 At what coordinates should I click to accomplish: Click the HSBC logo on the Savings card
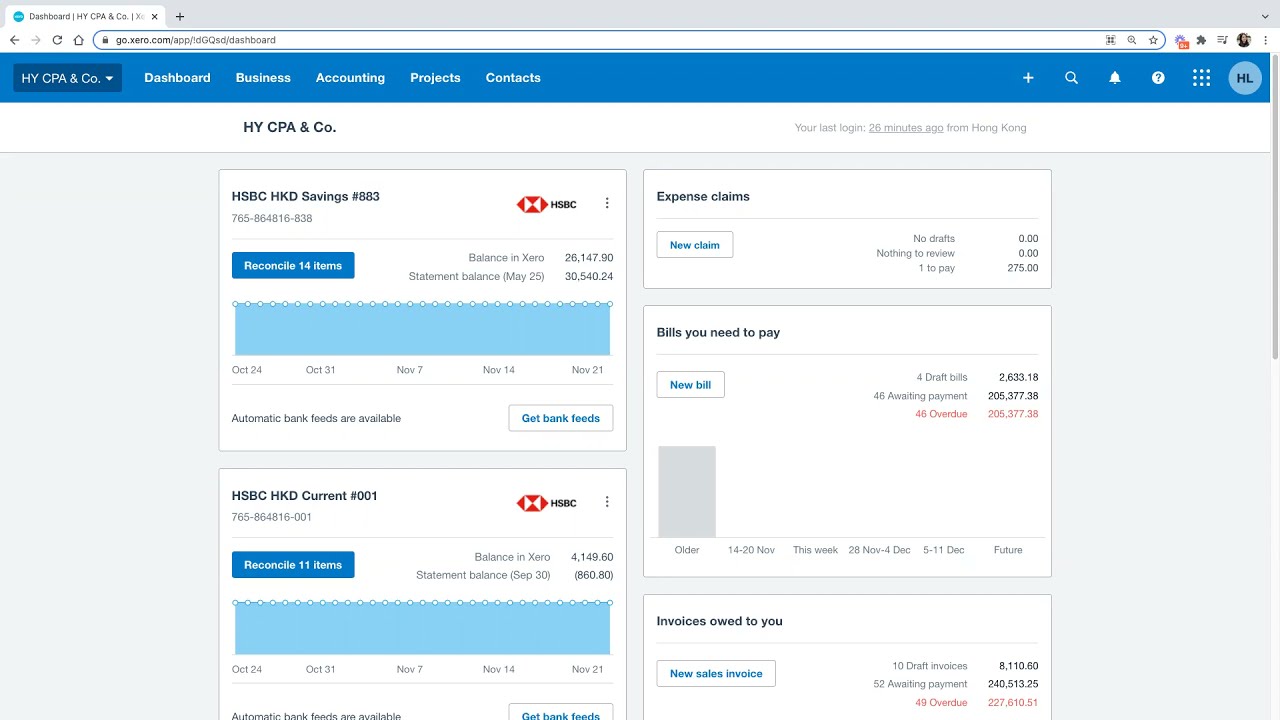pos(547,204)
